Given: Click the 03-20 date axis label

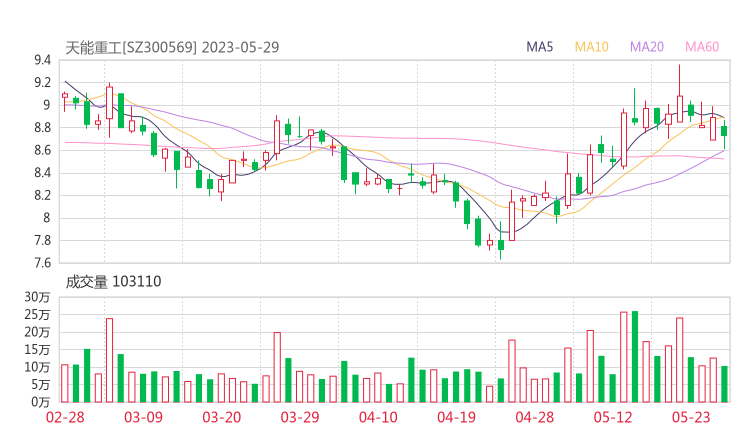Looking at the screenshot, I should [222, 417].
